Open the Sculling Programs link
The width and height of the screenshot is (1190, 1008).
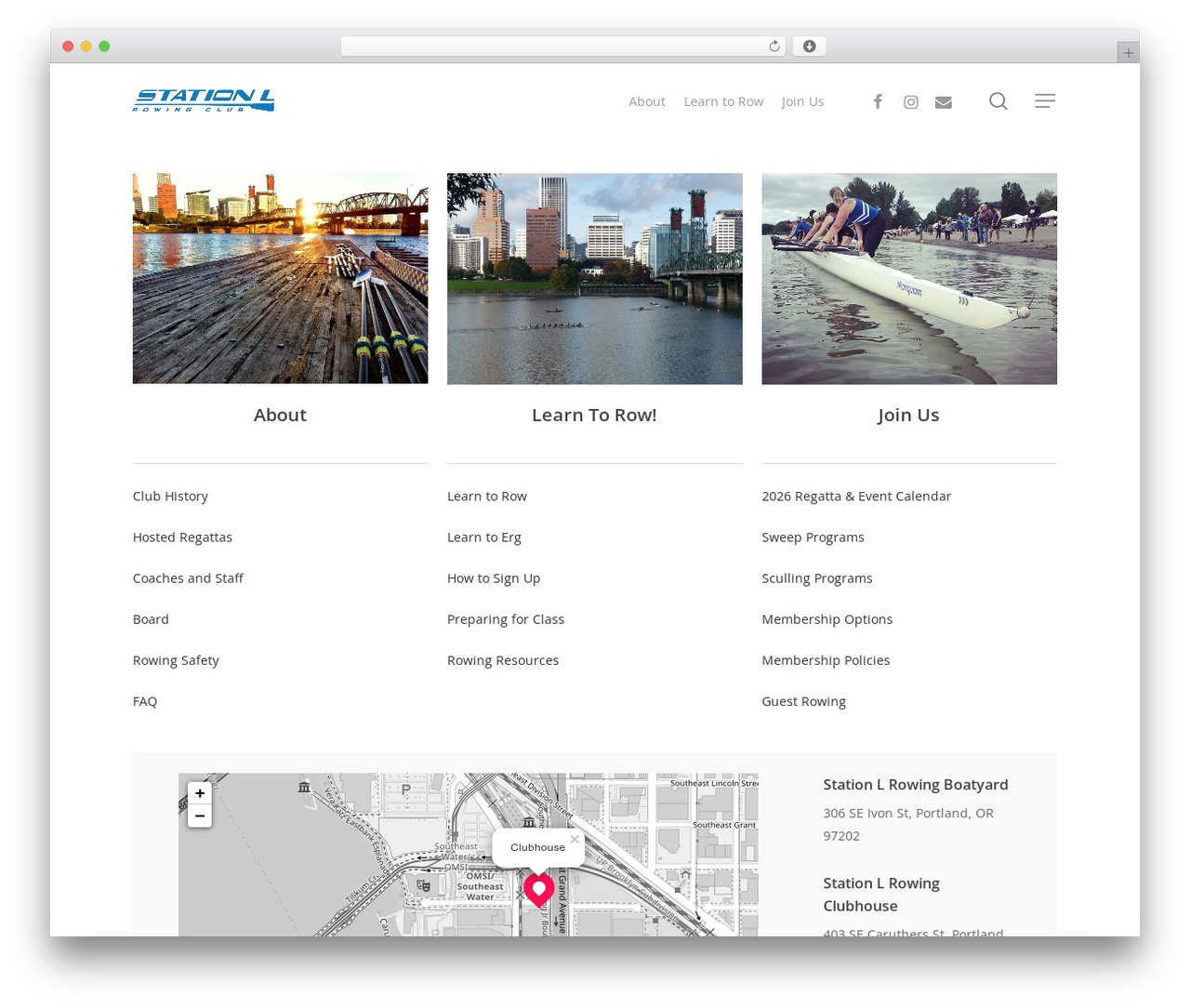[817, 578]
